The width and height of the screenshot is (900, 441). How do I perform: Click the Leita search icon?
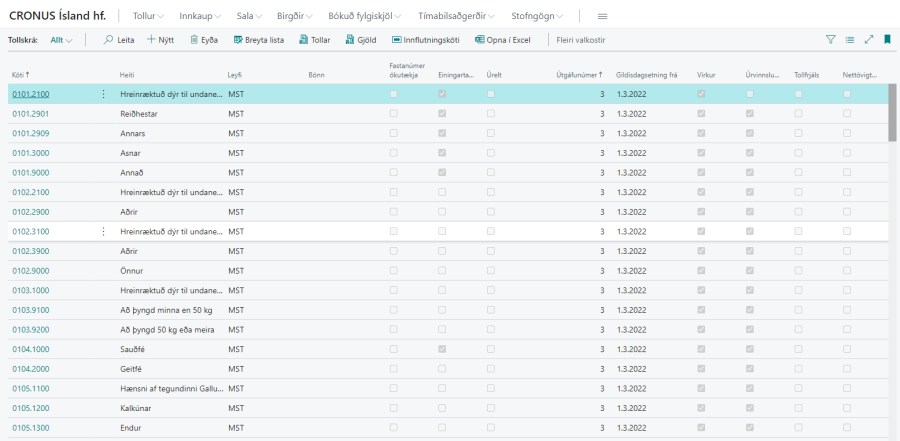[109, 40]
